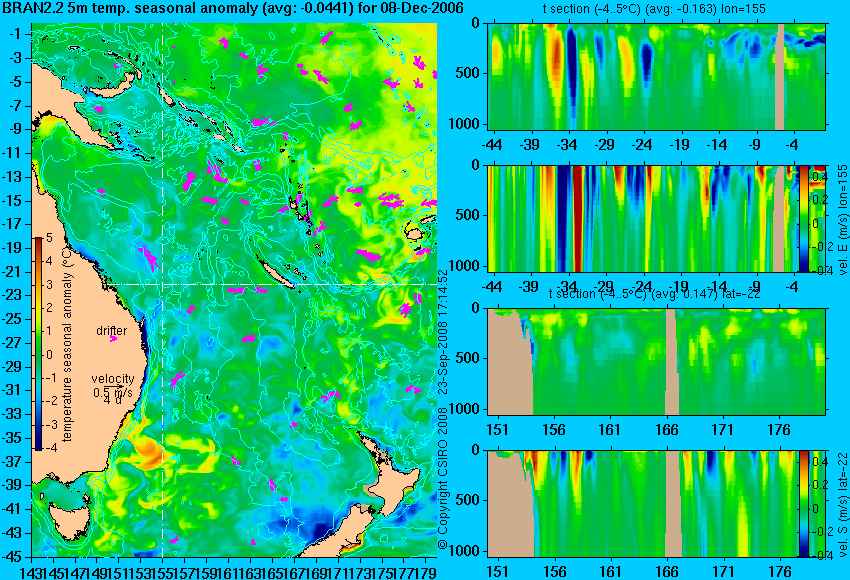Click the '-23' latitude tick label on the map

(13, 295)
